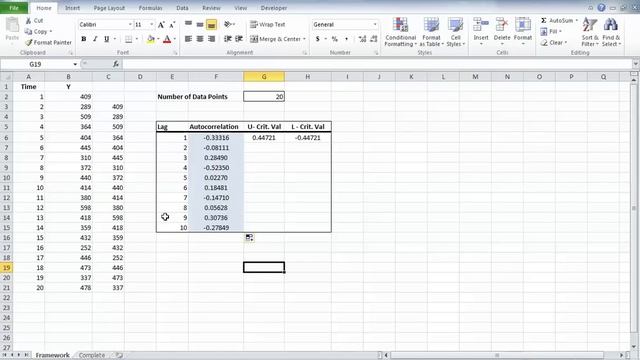The height and width of the screenshot is (360, 640).
Task: Open the File tab
Action: click(14, 8)
